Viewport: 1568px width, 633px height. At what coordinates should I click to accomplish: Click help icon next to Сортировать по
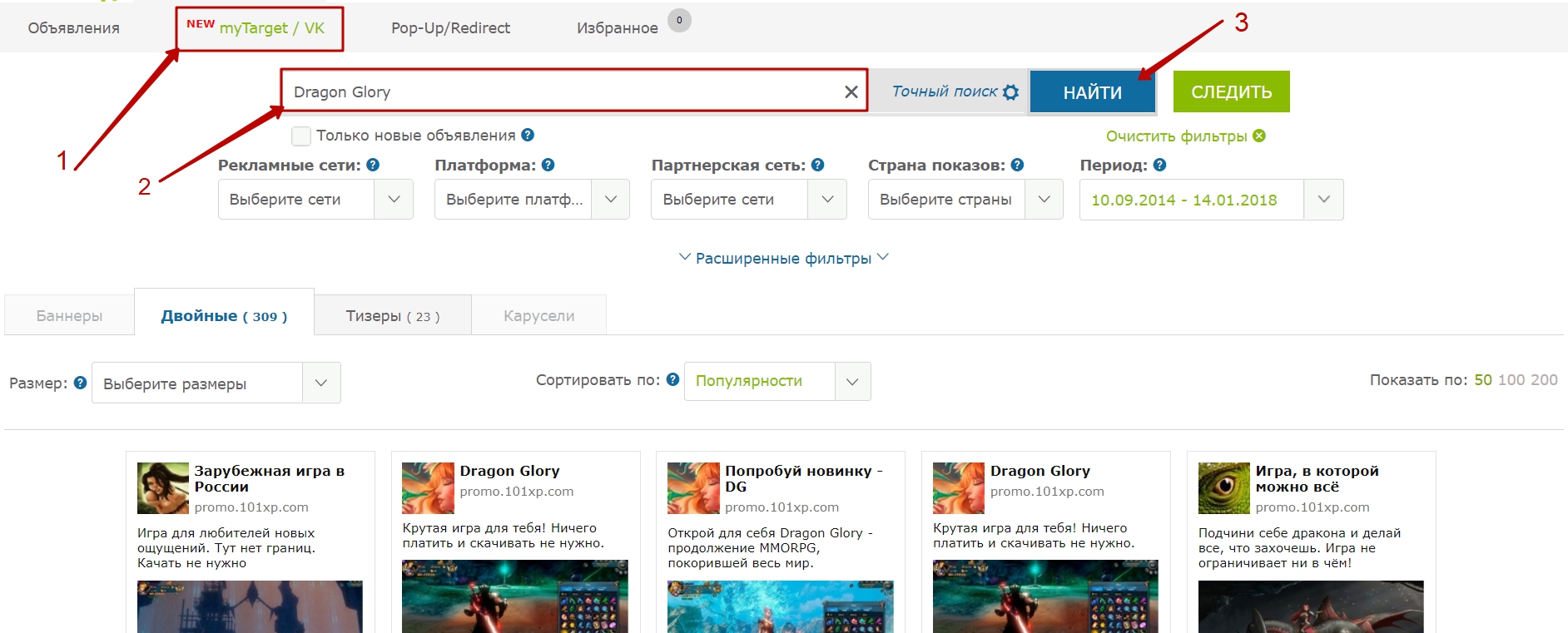click(672, 379)
